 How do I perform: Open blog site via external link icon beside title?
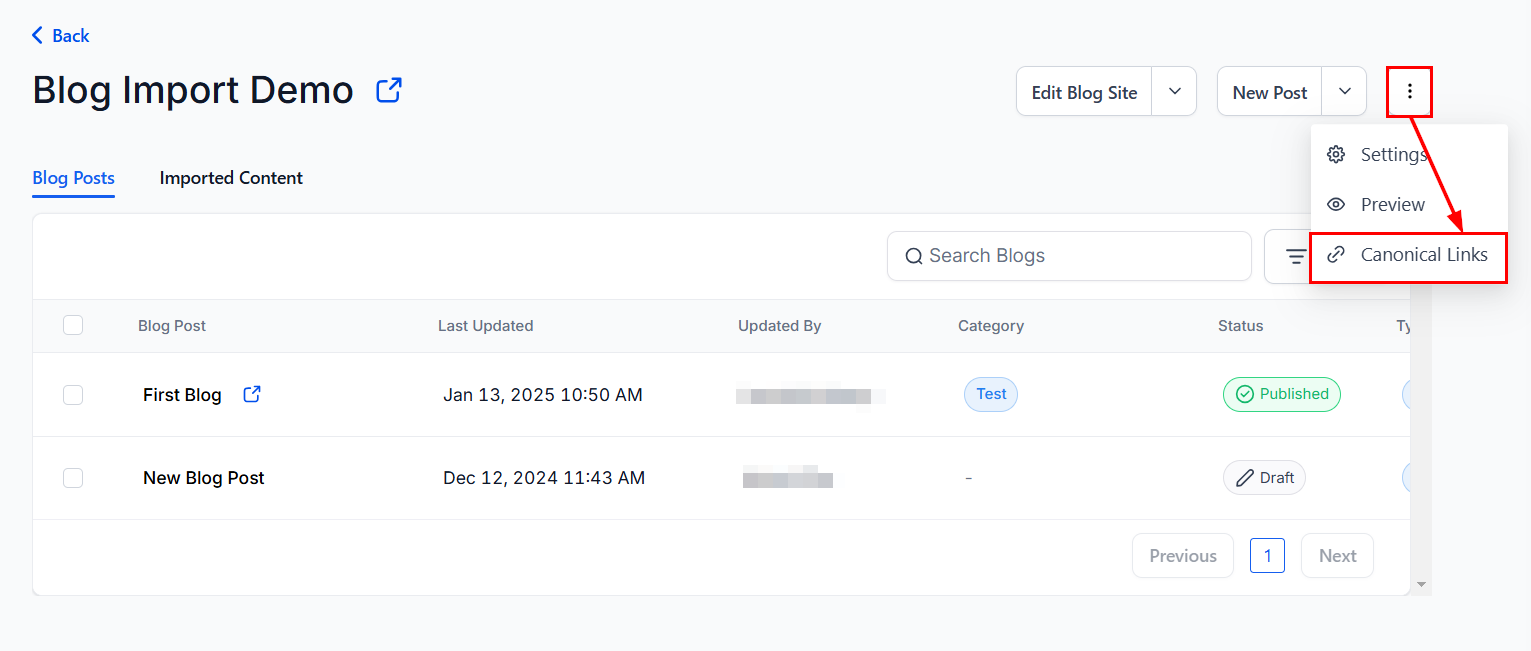[389, 90]
